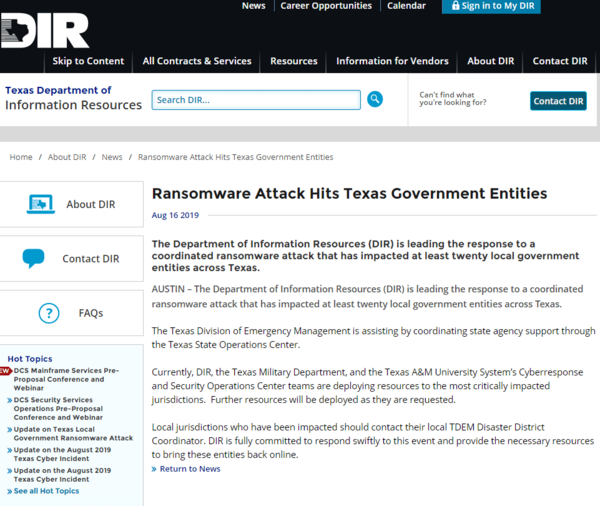Click the Contact DIR speech bubble icon

point(34,258)
